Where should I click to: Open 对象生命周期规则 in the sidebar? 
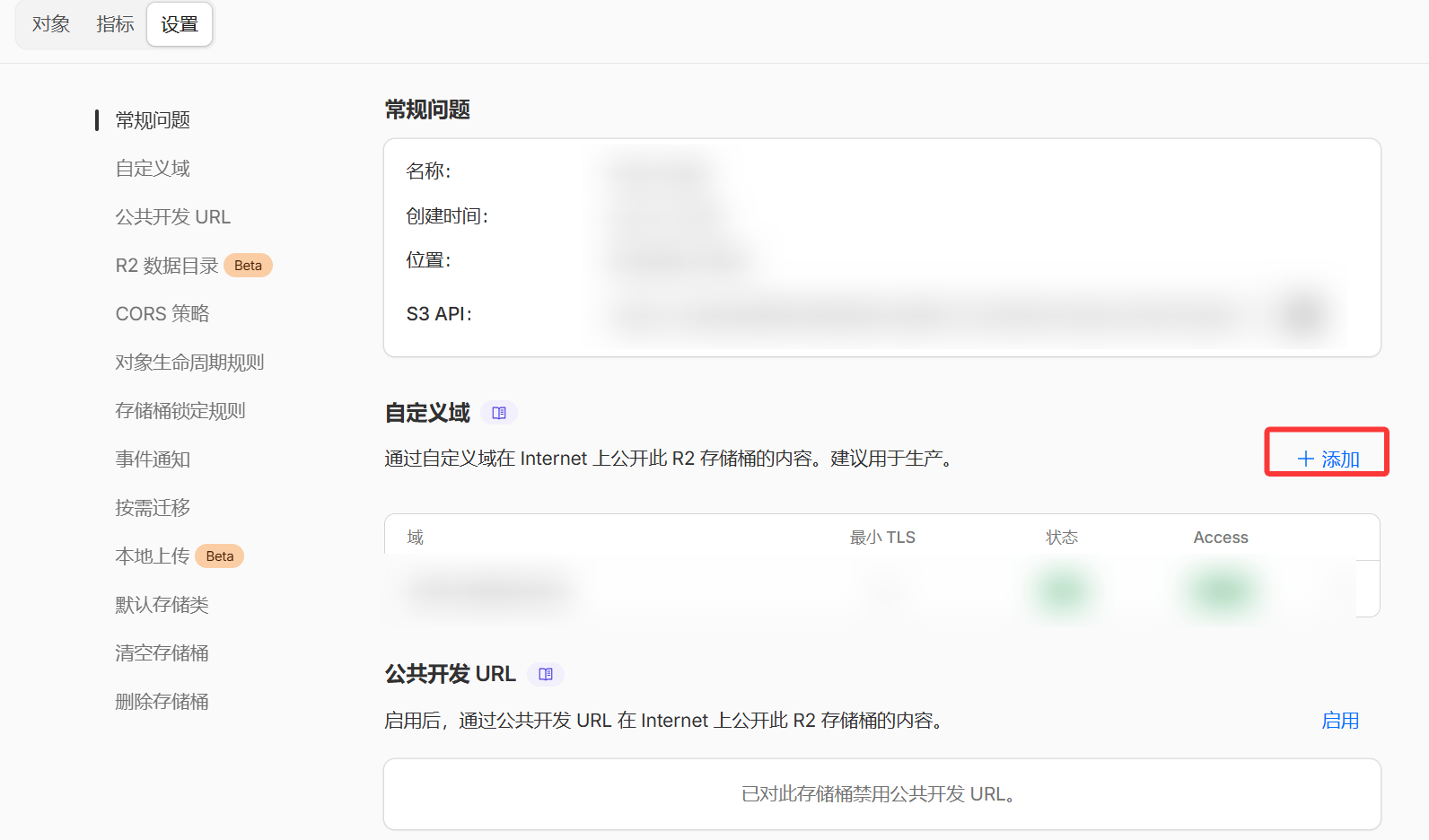[x=189, y=363]
